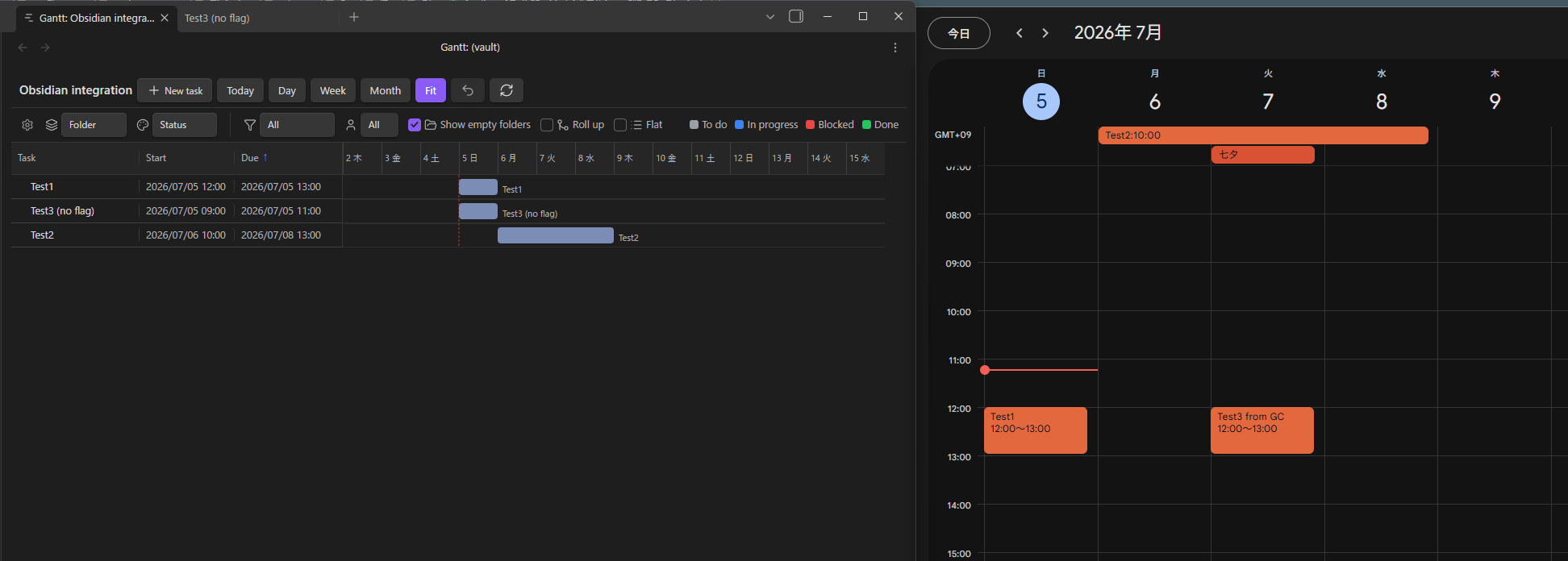Open the filter All dropdown
1568x561 pixels.
coord(297,125)
